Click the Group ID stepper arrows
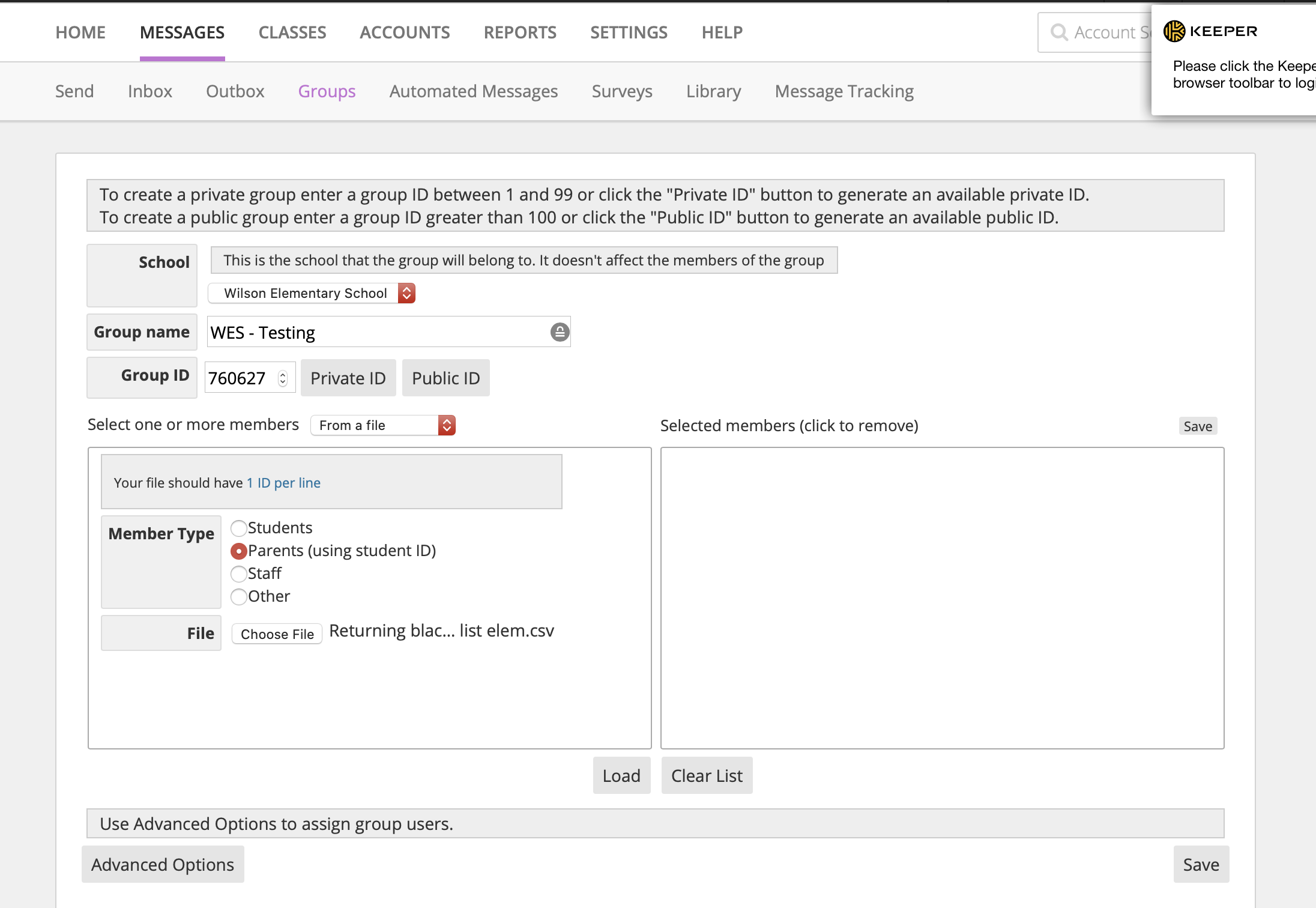Screen dimensions: 1316x908 (x=283, y=378)
